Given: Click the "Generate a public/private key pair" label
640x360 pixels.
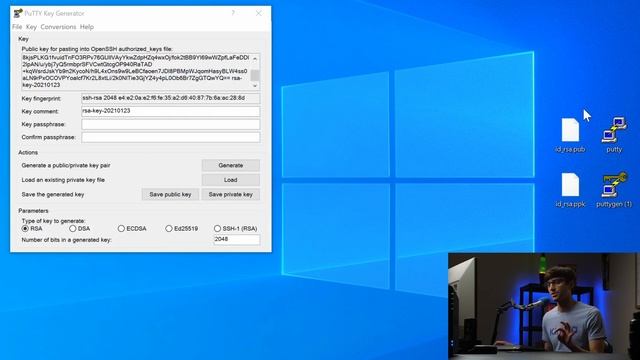Looking at the screenshot, I should pos(66,166).
